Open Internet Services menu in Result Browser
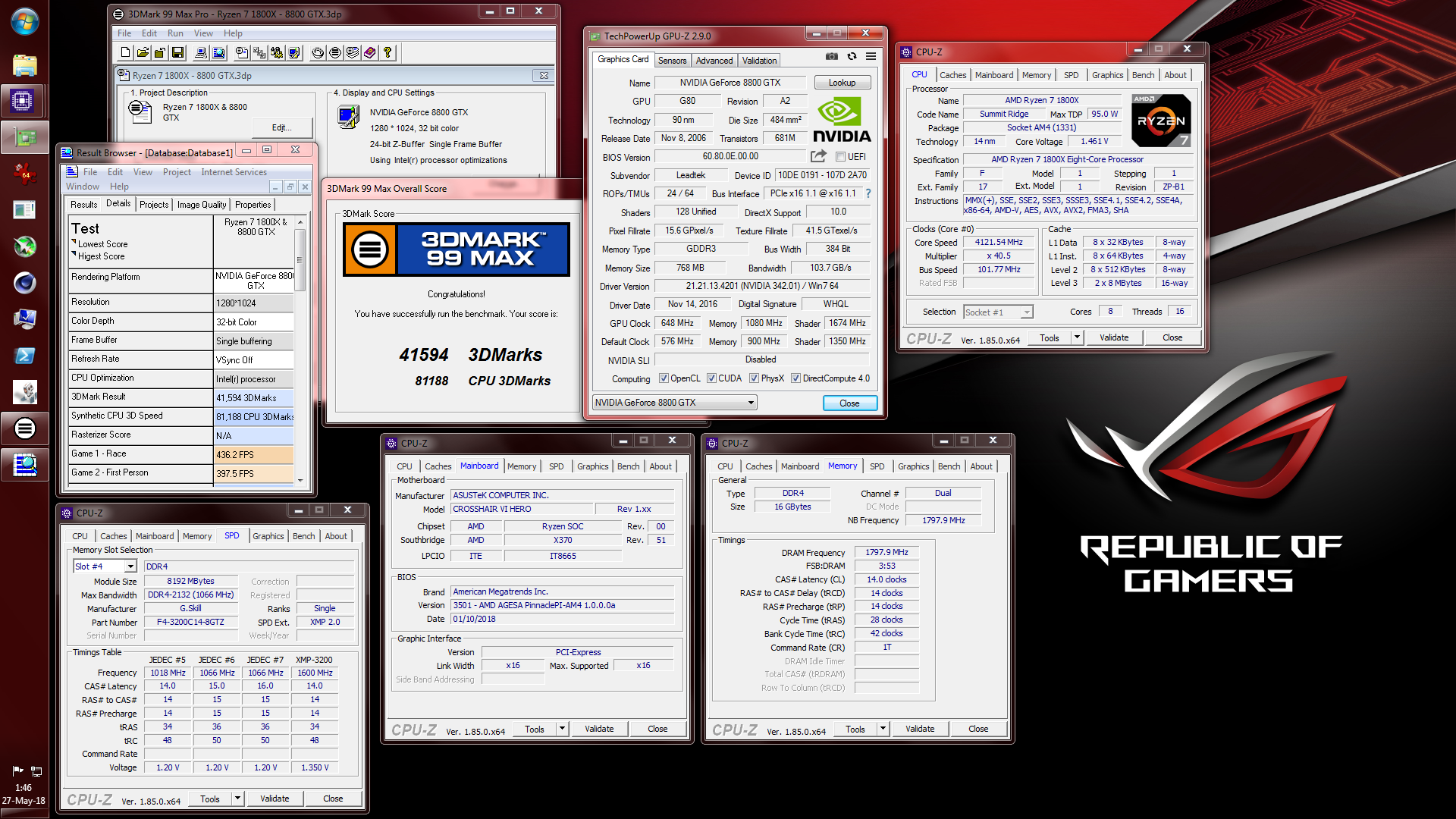The width and height of the screenshot is (1456, 819). 234,172
